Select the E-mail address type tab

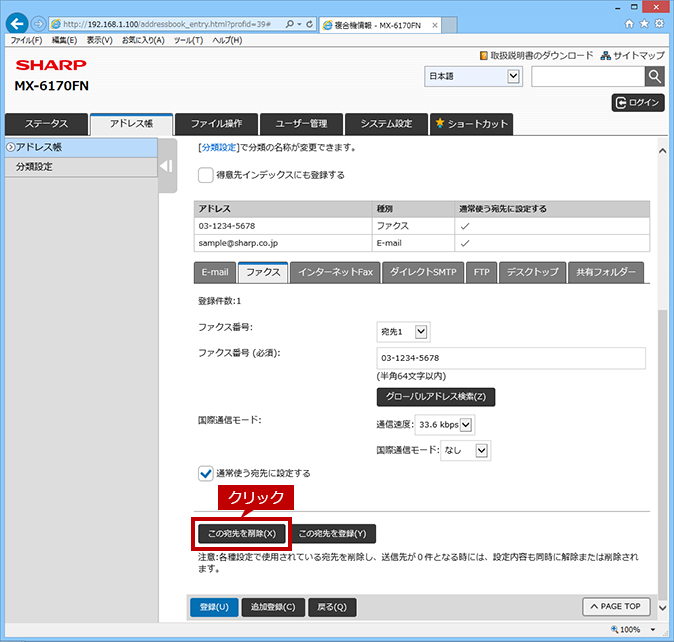pyautogui.click(x=214, y=272)
